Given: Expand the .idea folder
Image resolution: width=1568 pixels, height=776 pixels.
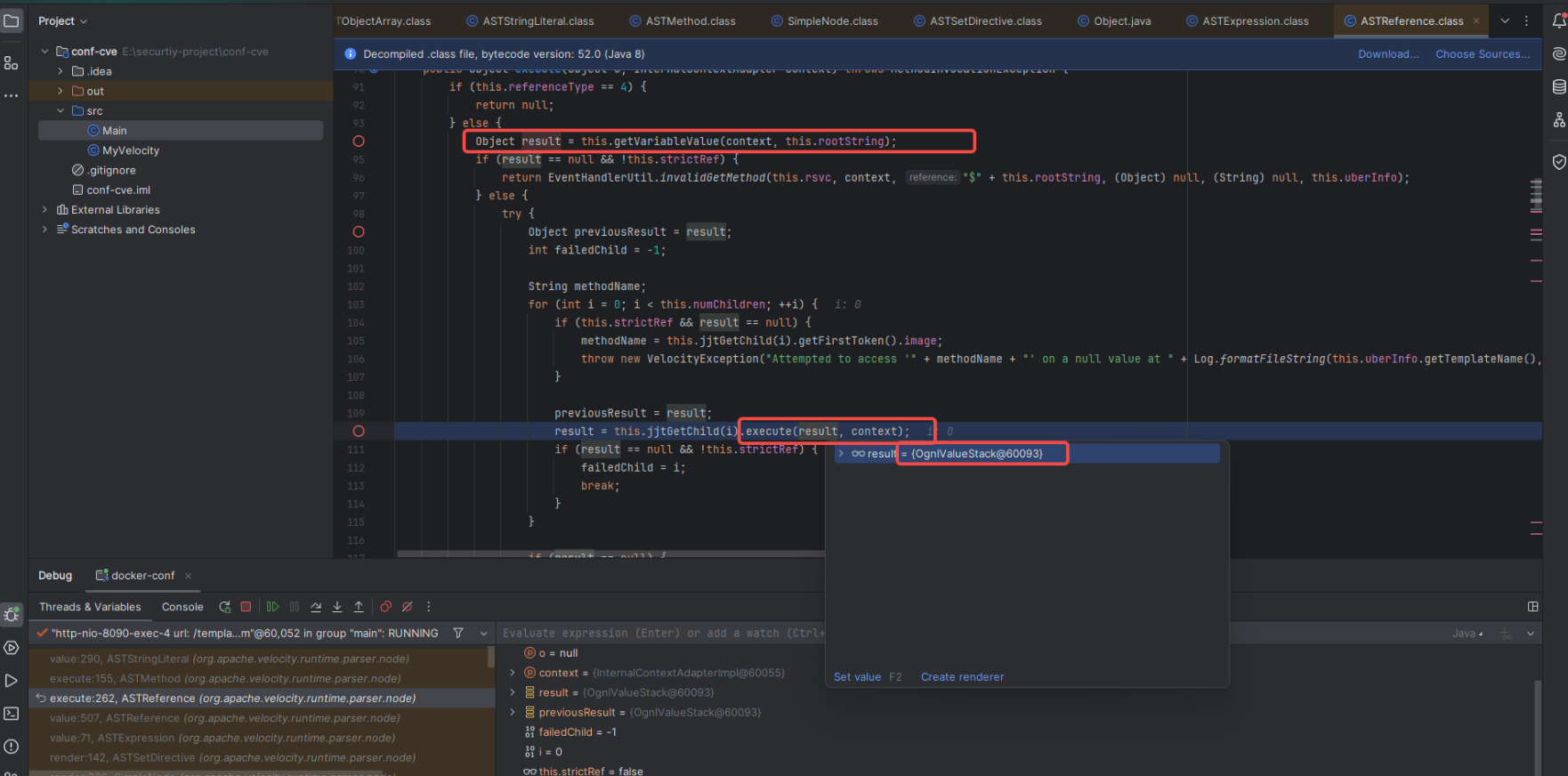Looking at the screenshot, I should click(x=61, y=71).
